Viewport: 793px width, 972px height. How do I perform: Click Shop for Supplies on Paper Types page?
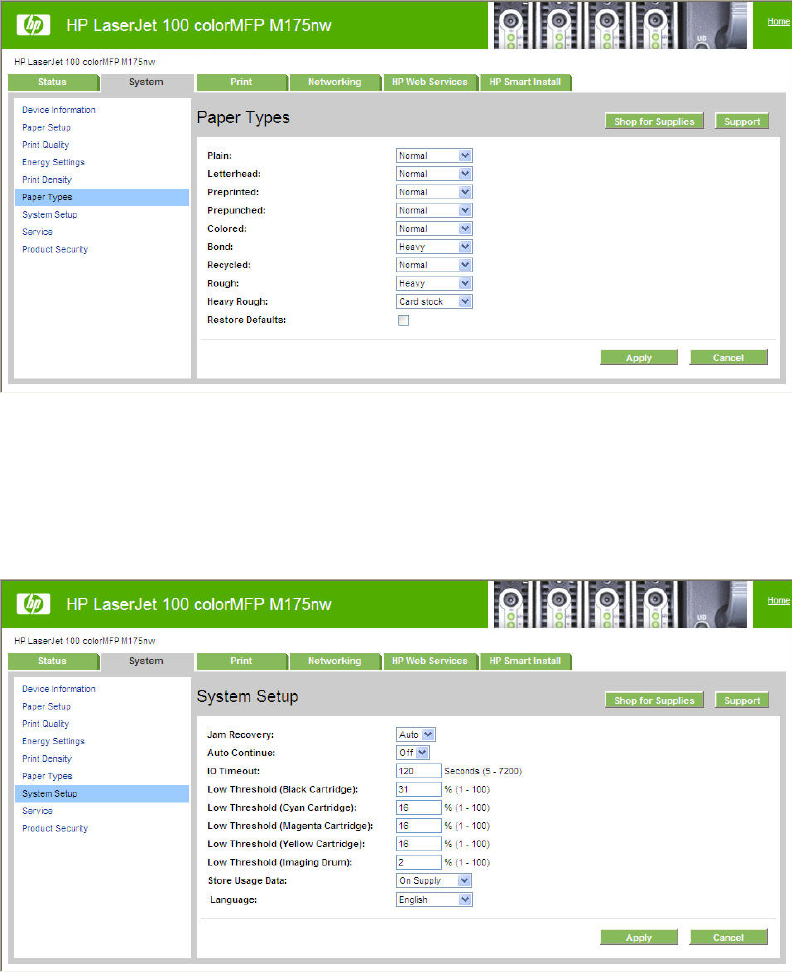(654, 122)
